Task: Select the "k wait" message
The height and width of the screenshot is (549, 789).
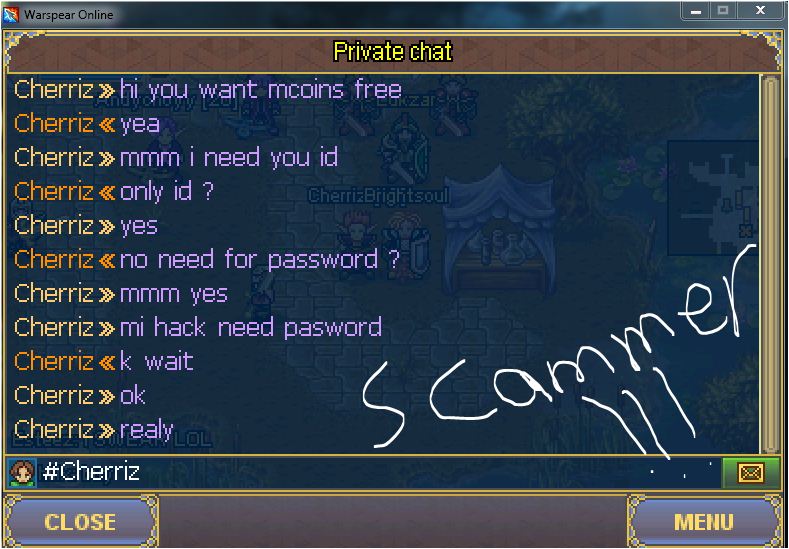Action: [x=156, y=361]
